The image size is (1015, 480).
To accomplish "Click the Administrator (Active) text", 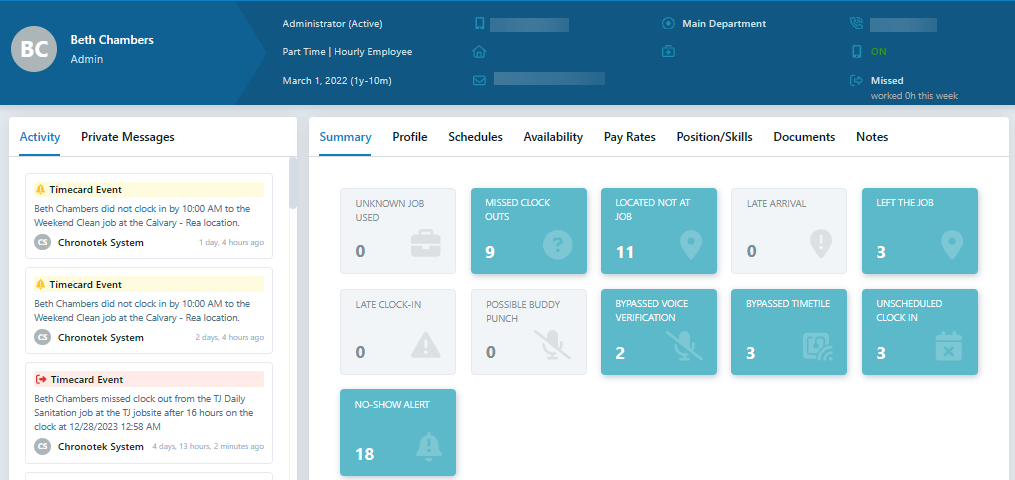I will (333, 24).
